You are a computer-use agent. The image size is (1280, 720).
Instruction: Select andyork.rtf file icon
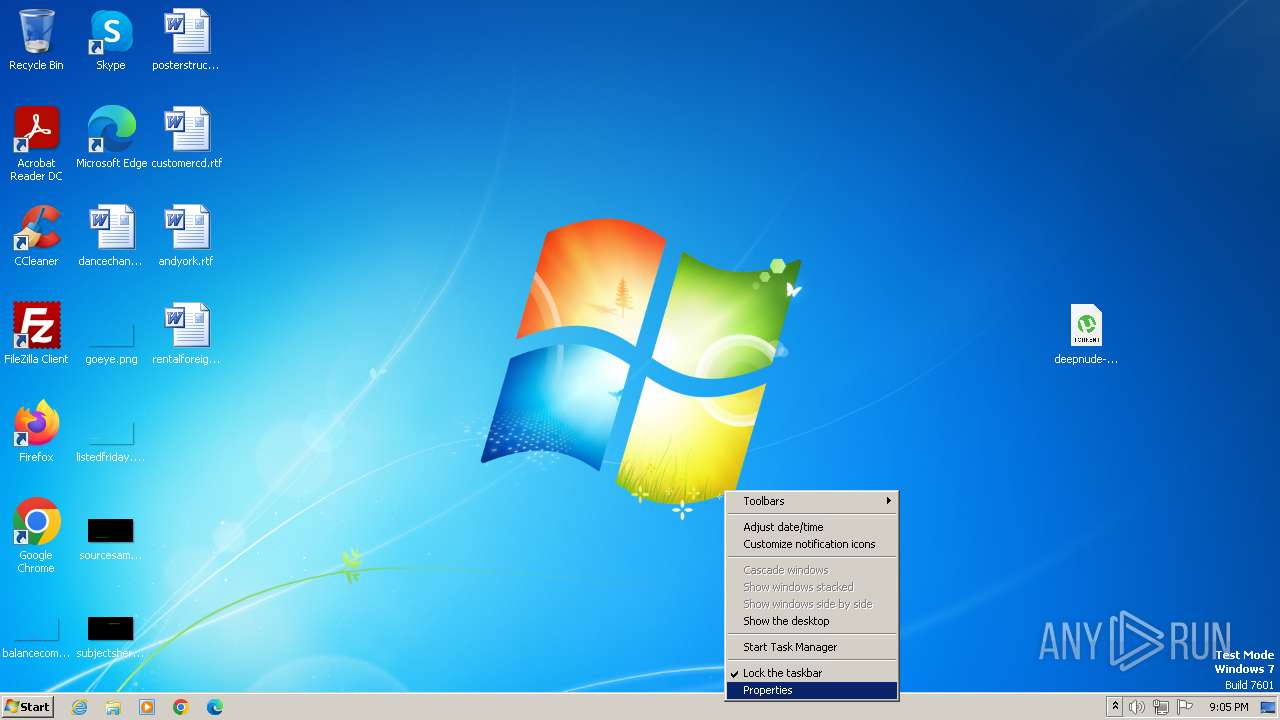click(186, 235)
